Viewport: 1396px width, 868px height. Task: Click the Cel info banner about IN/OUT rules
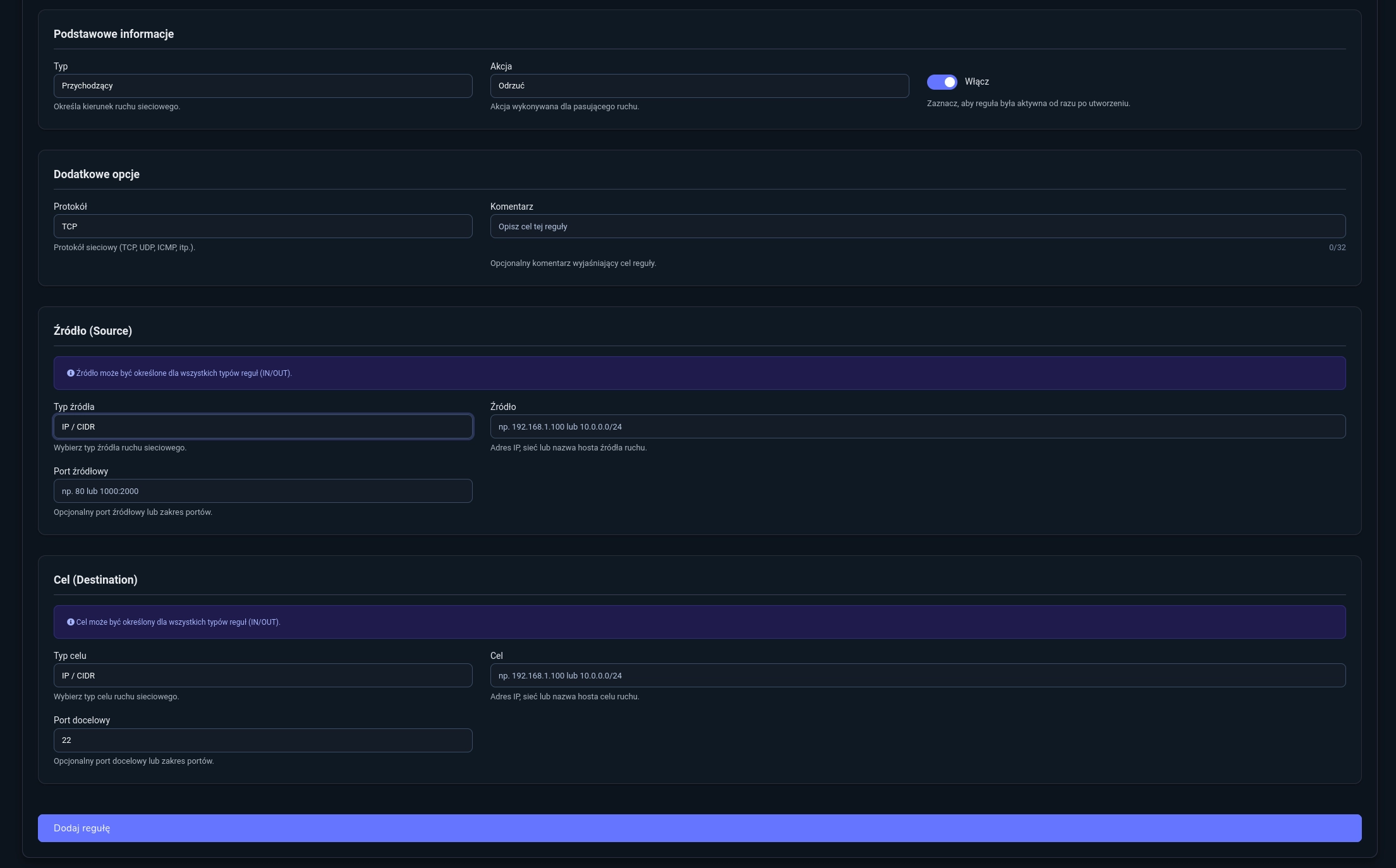[x=699, y=622]
